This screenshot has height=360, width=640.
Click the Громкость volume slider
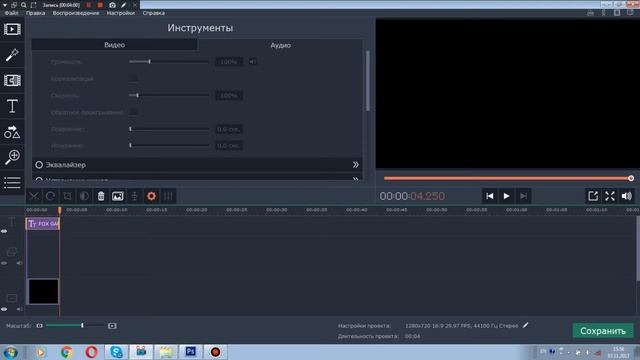[169, 62]
